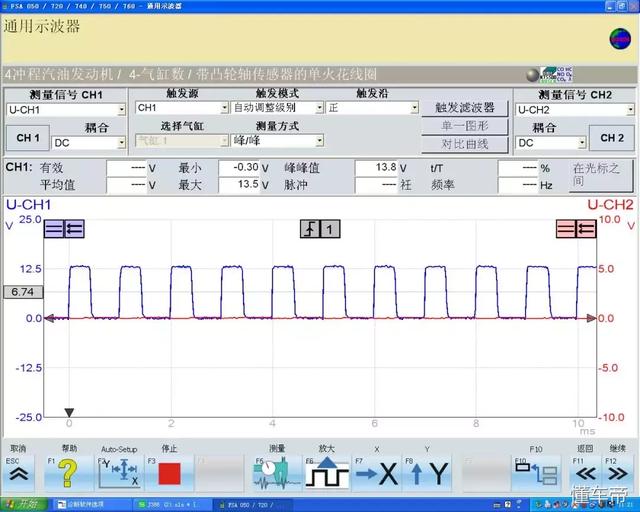The image size is (640, 512).
Task: Open the trigger source CH1 dropdown
Action: click(x=182, y=108)
